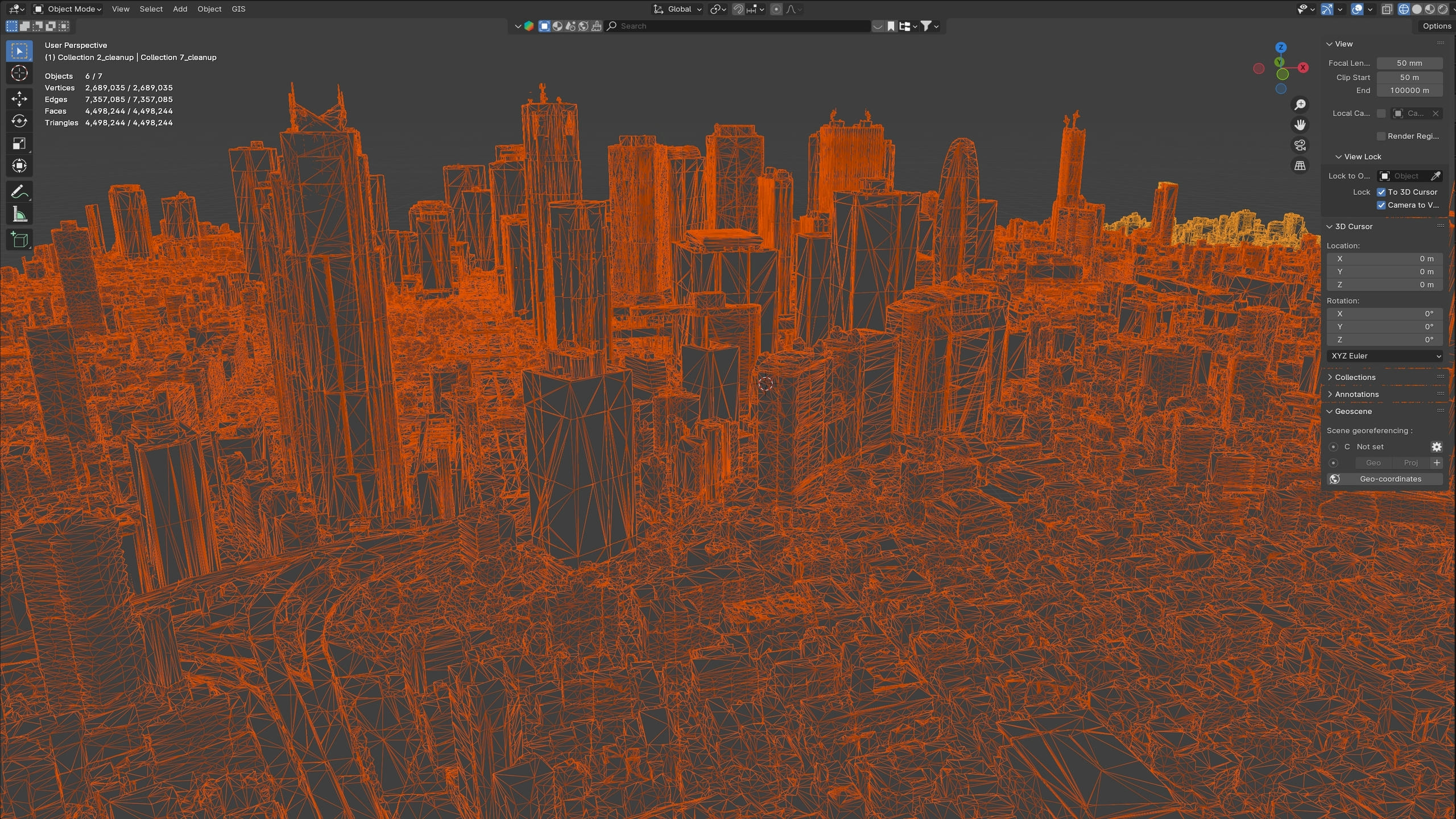Click the plus button beside Proj

[1437, 463]
